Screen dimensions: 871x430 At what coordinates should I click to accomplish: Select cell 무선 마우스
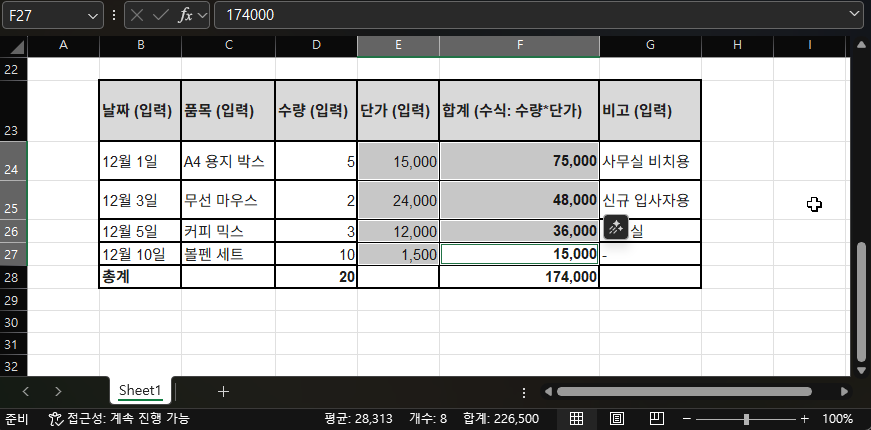tap(228, 200)
